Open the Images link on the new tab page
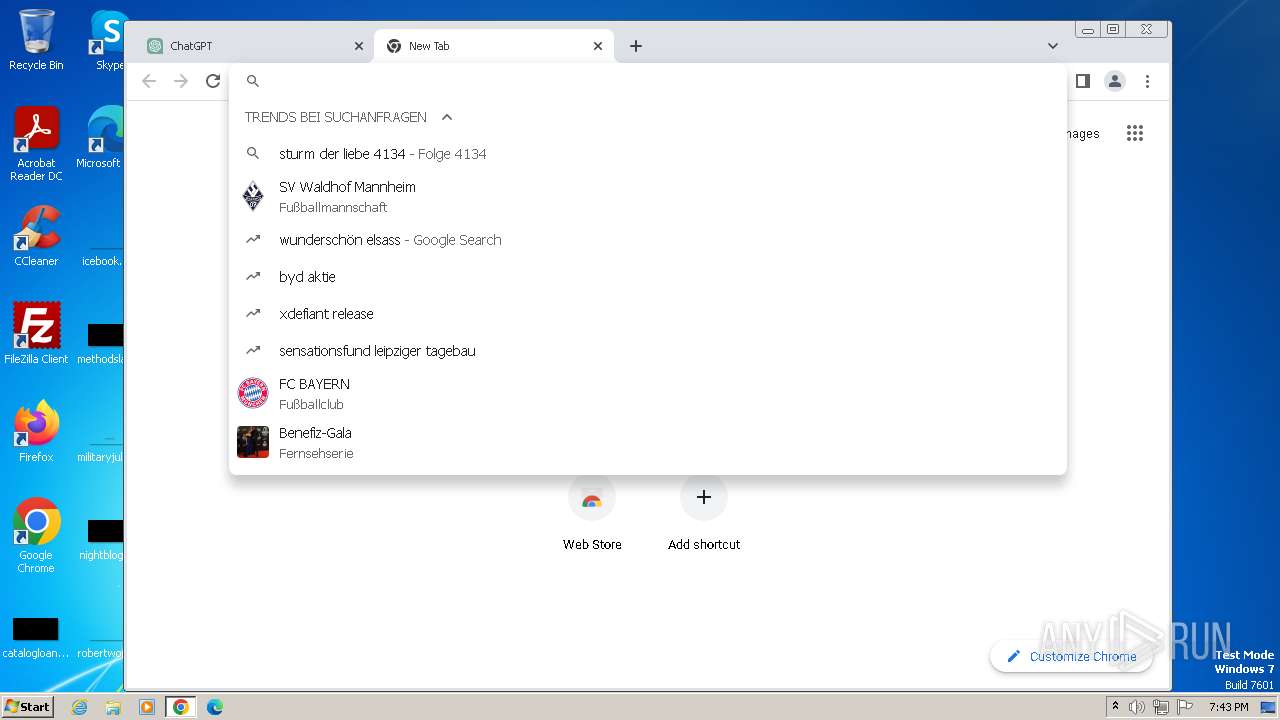Viewport: 1280px width, 720px height. [1082, 134]
